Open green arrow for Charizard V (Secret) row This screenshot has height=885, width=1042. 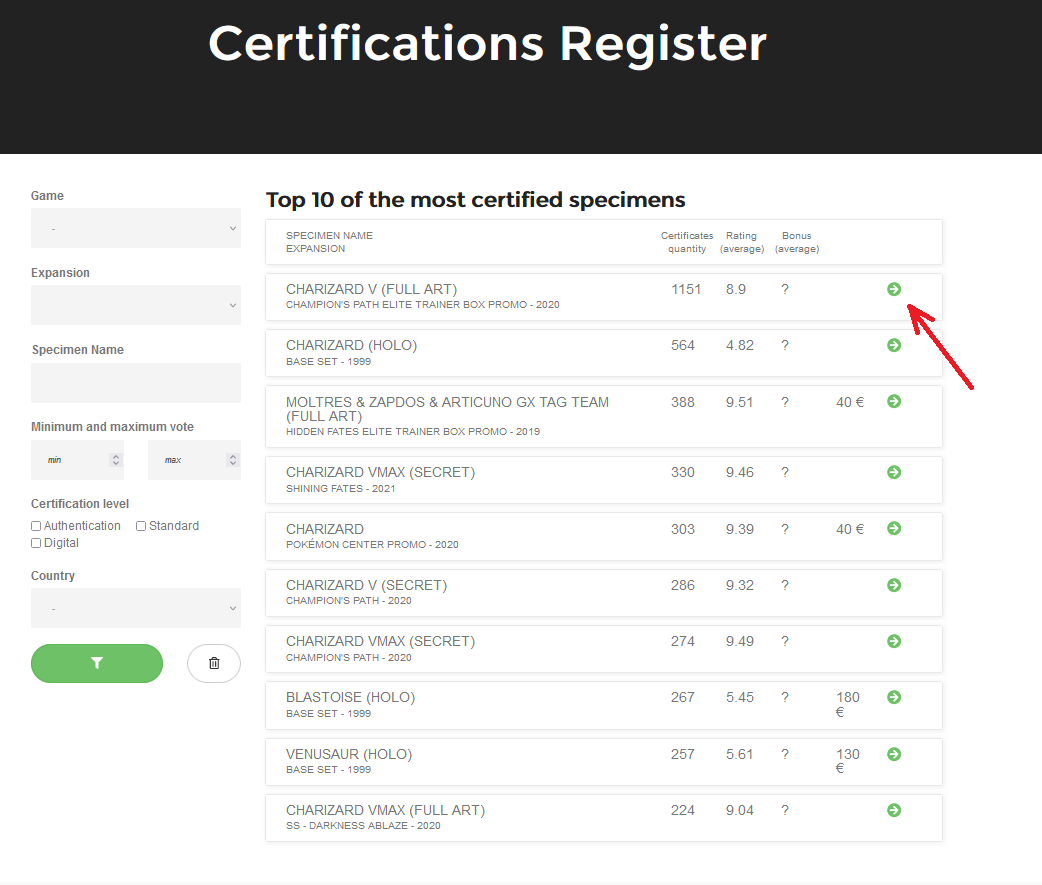(x=894, y=585)
